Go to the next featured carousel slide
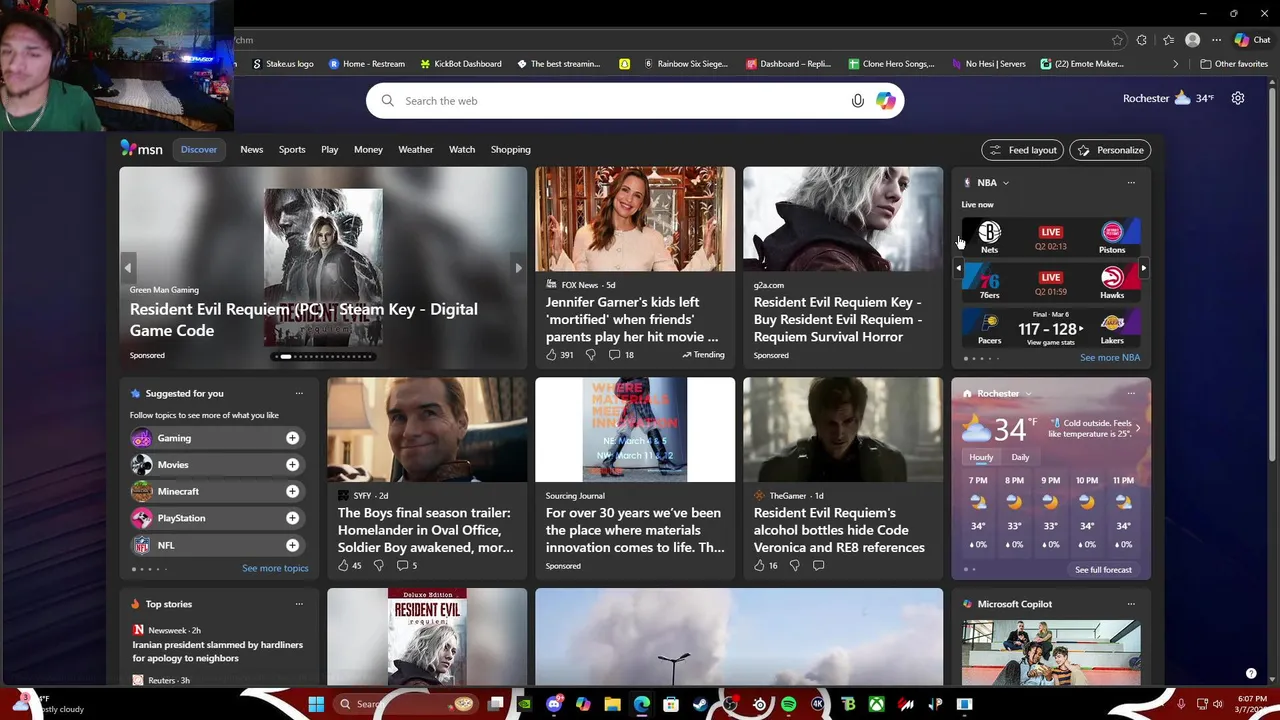 517,268
